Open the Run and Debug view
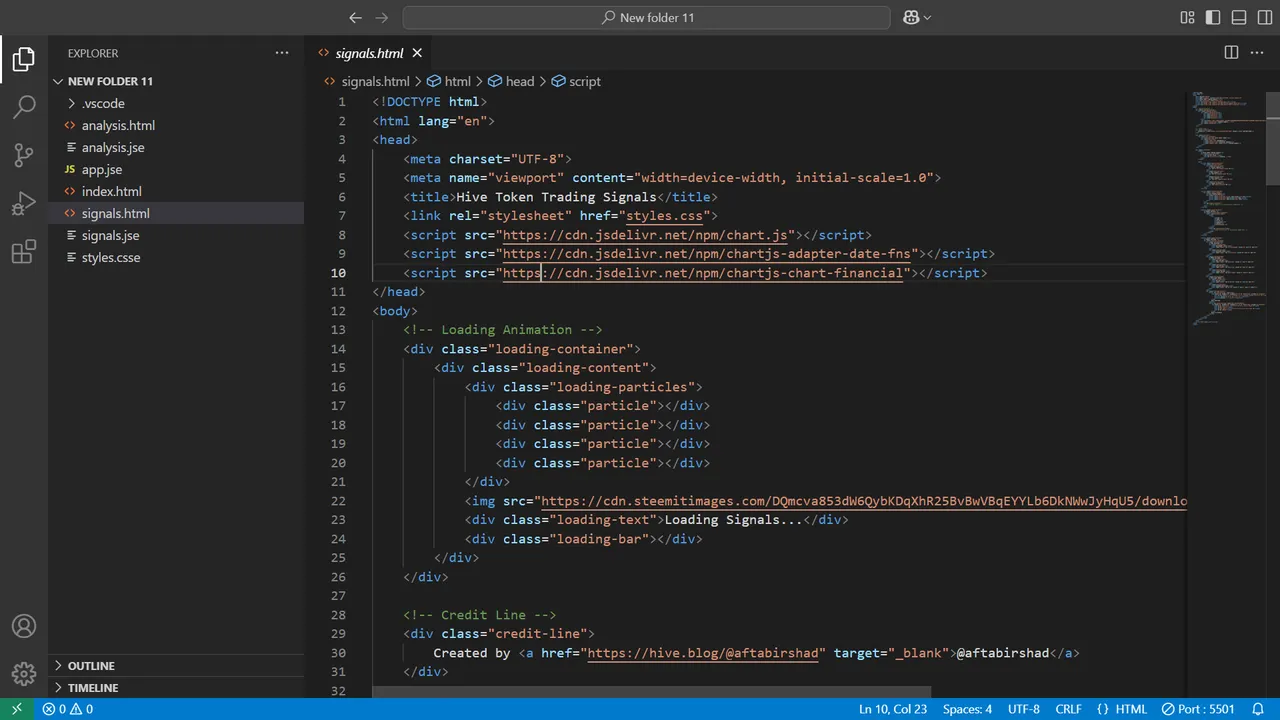This screenshot has height=720, width=1280. click(x=24, y=203)
